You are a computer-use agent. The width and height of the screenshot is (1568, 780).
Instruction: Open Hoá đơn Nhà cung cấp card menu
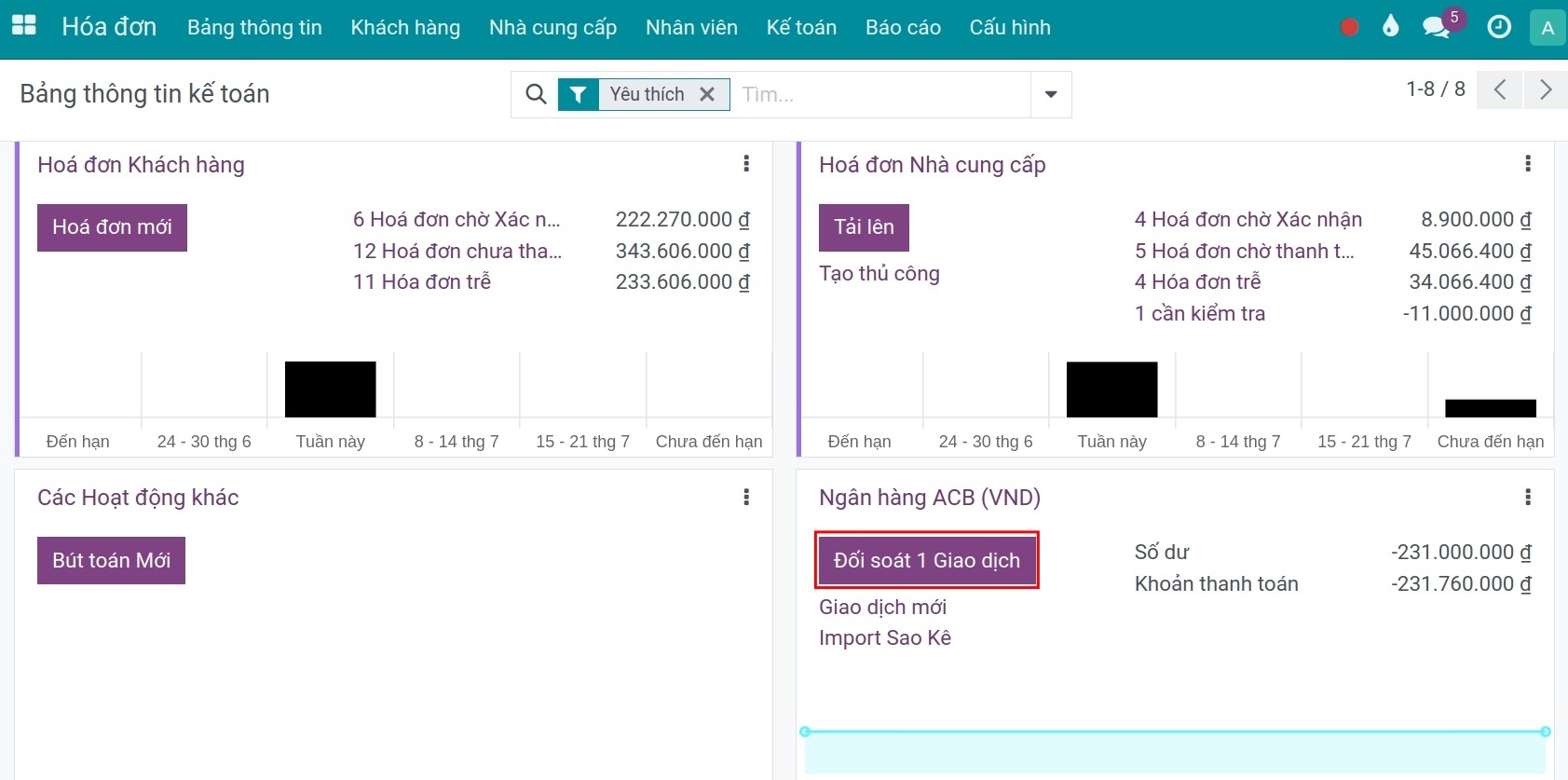tap(1528, 164)
